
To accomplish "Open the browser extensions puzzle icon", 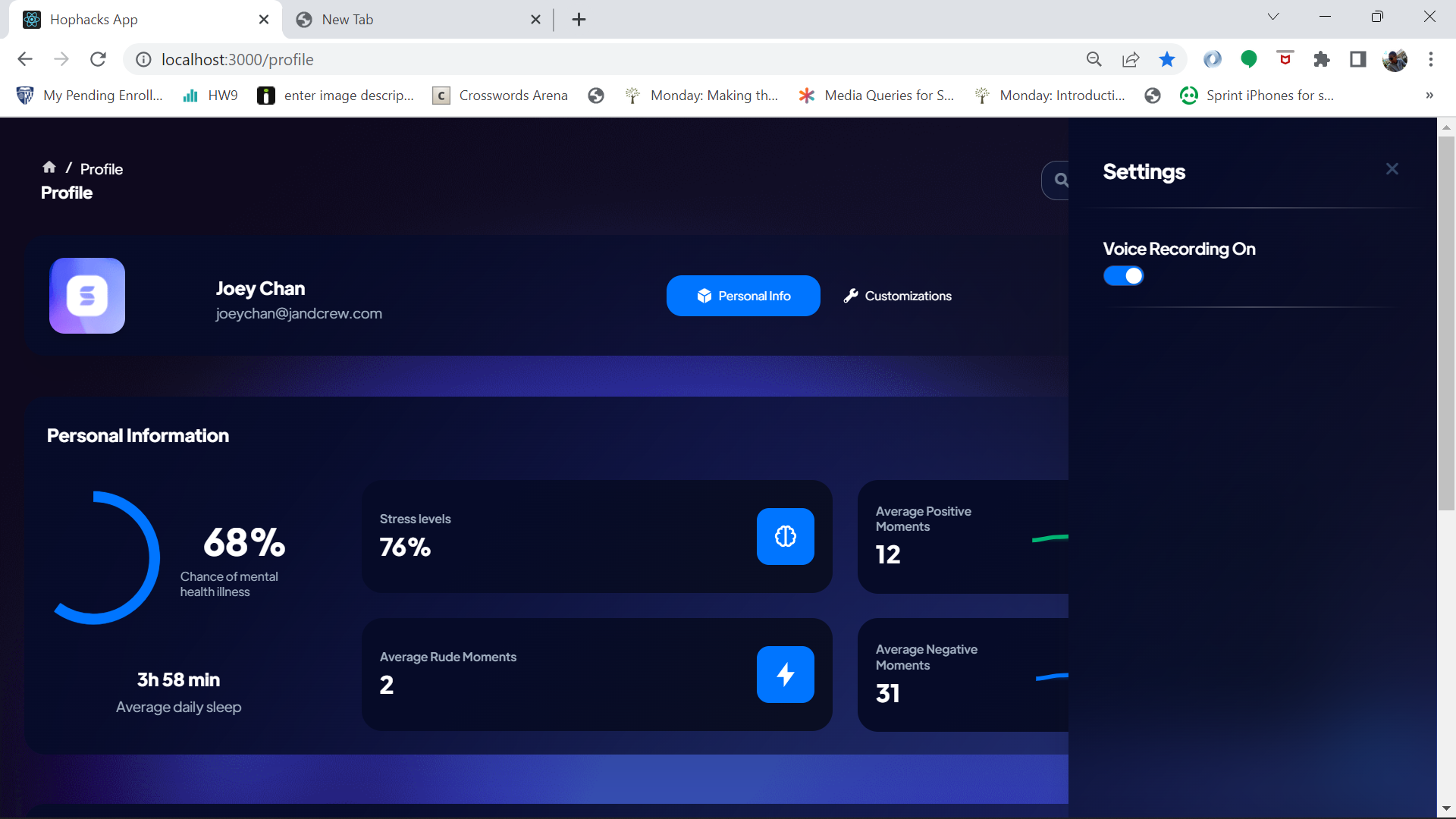I will tap(1322, 59).
